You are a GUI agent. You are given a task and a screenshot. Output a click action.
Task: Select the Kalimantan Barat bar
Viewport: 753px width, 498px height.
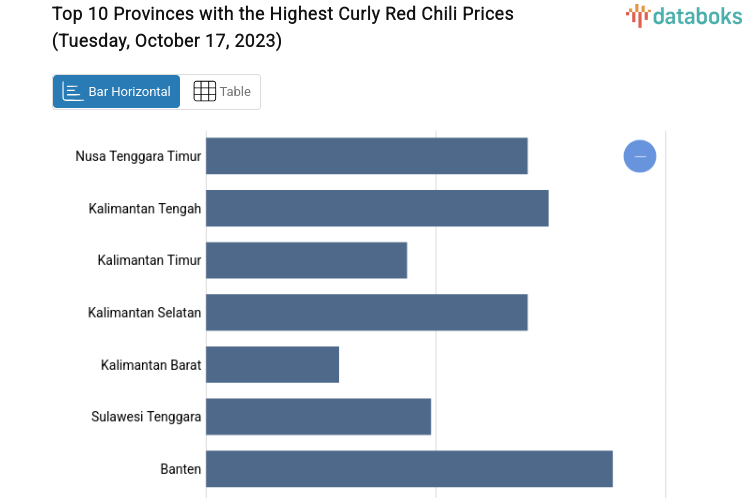(272, 364)
